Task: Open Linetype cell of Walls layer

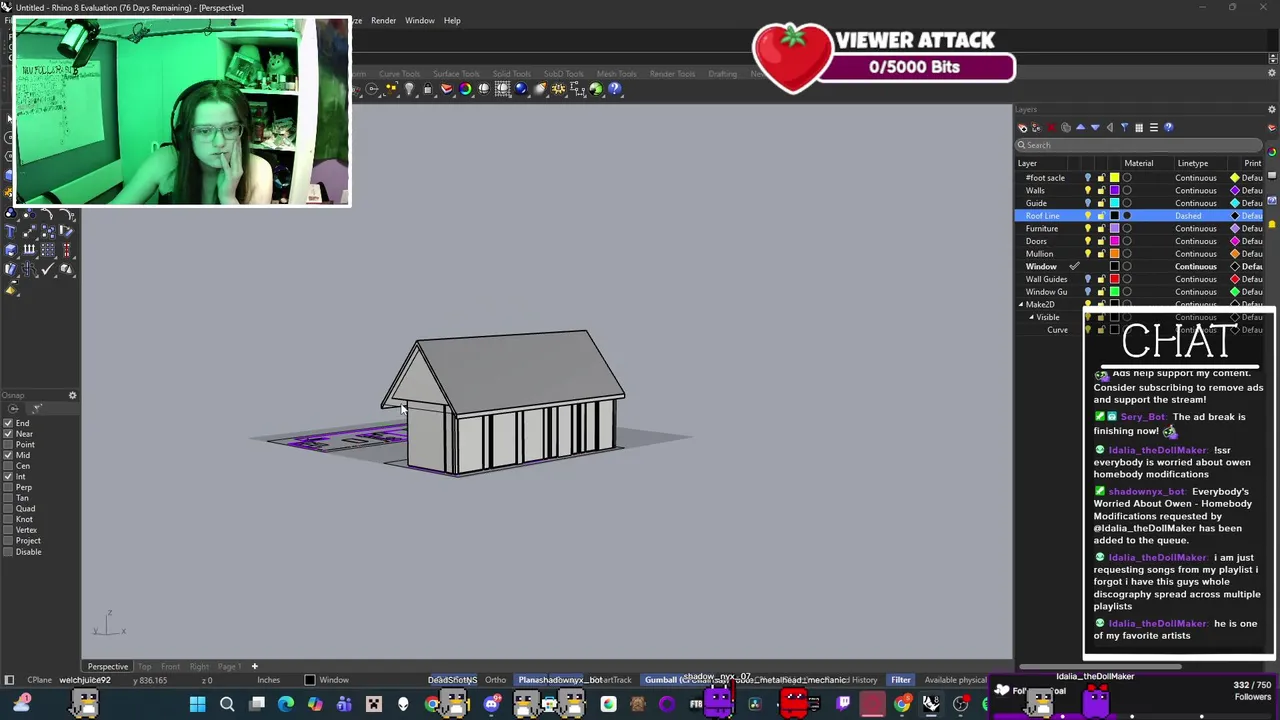Action: 1196,190
